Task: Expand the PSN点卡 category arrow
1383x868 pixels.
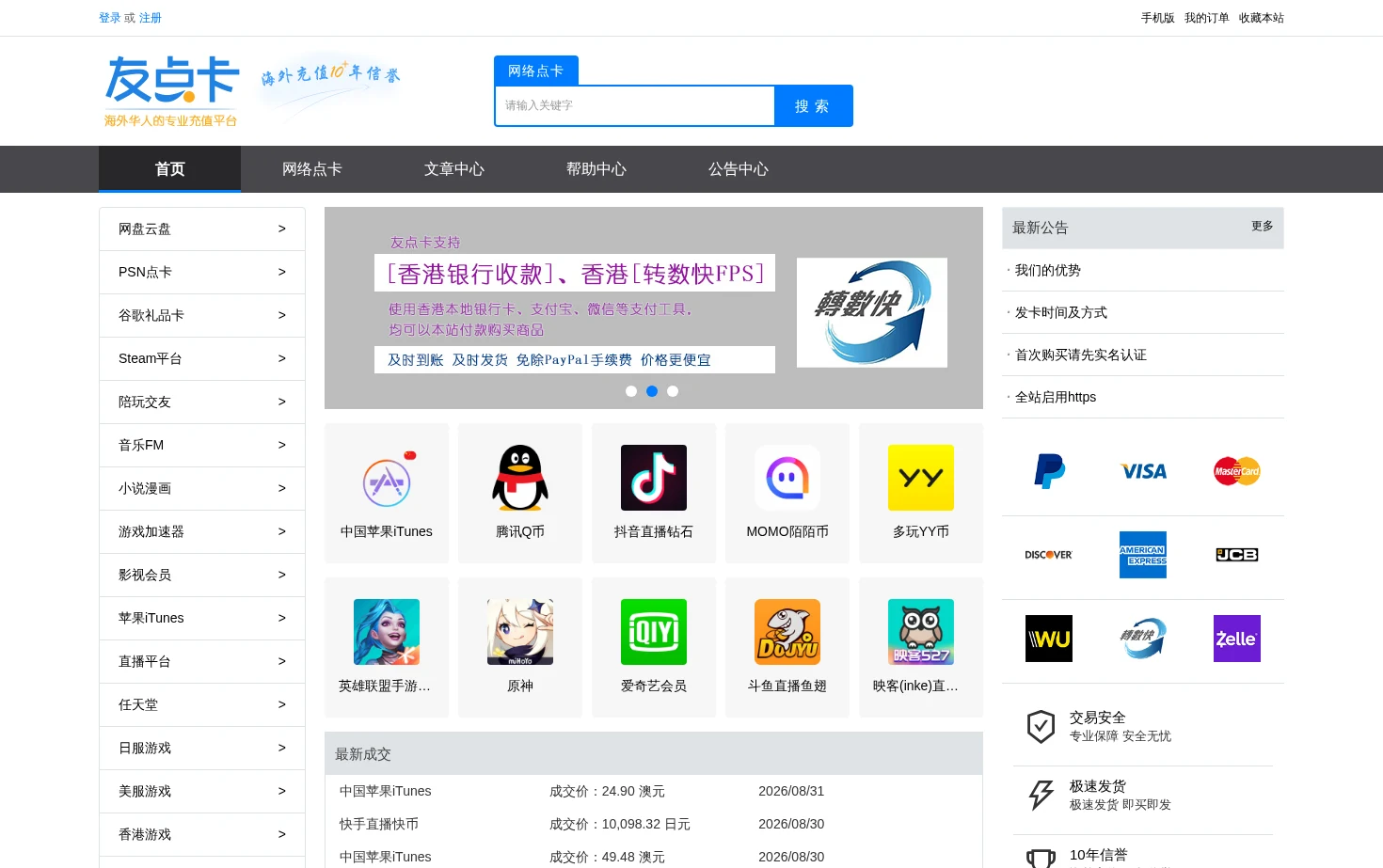Action: [x=281, y=272]
